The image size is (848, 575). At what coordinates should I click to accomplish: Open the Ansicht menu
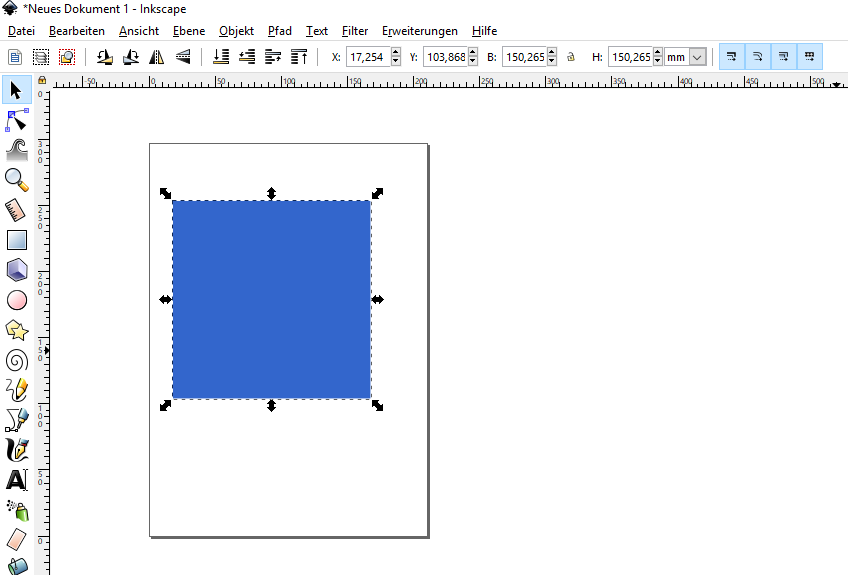139,31
